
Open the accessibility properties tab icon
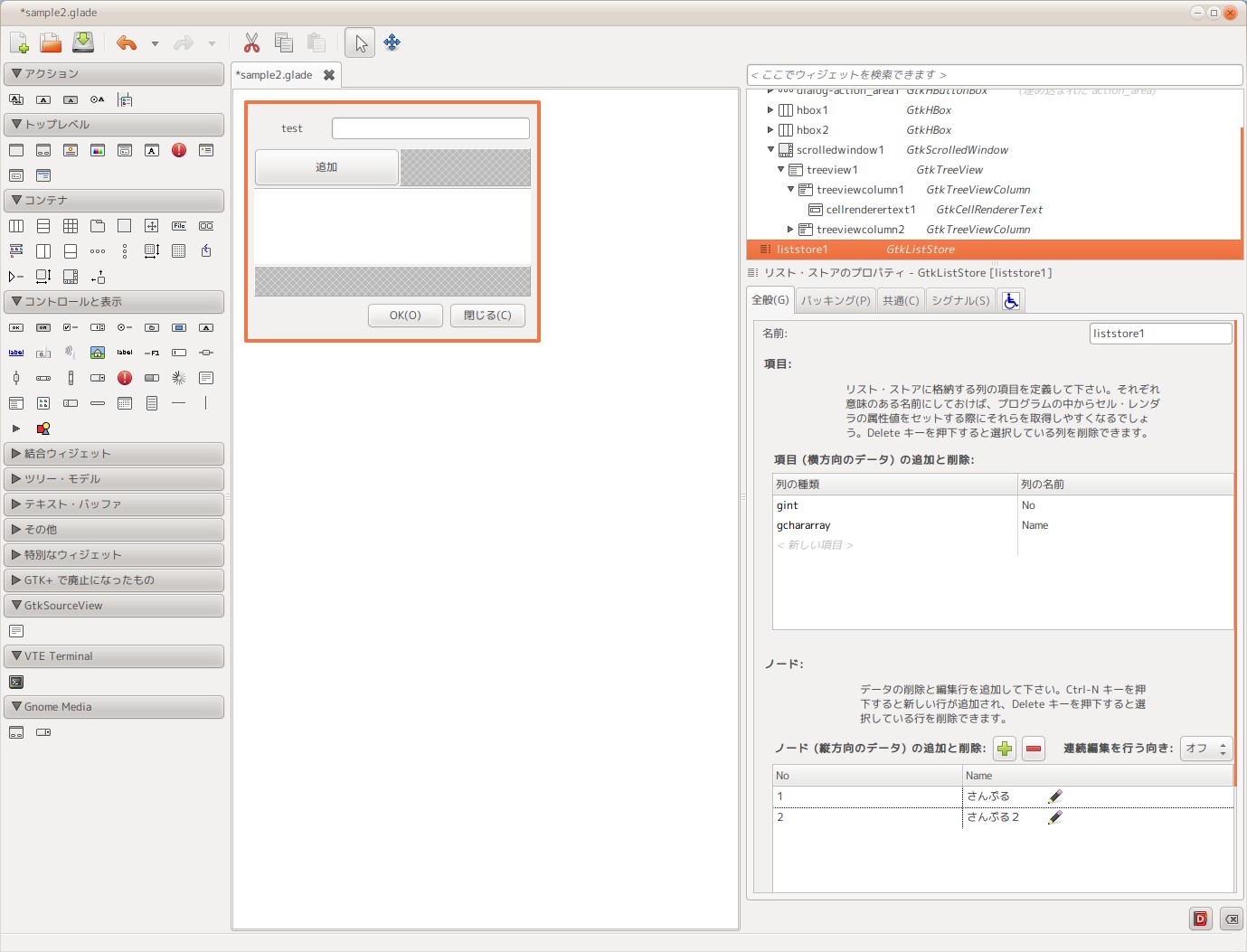(1011, 300)
